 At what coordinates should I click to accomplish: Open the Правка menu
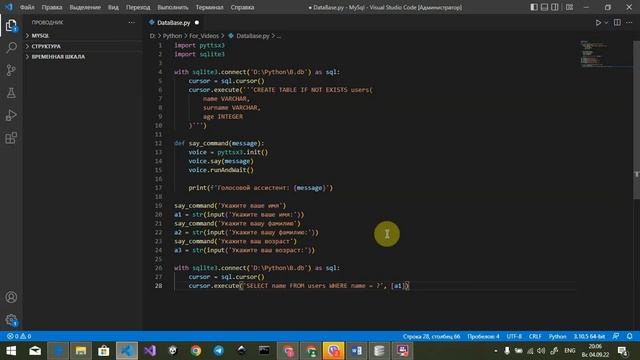pos(52,7)
